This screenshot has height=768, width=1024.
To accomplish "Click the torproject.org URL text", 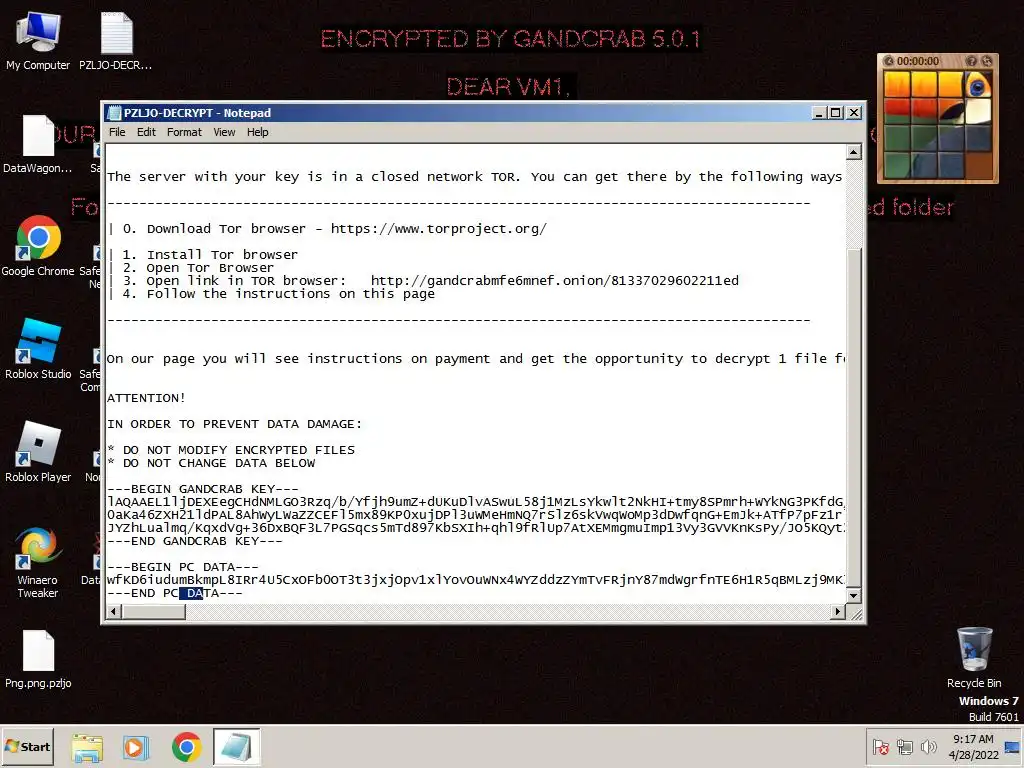I will click(x=438, y=229).
